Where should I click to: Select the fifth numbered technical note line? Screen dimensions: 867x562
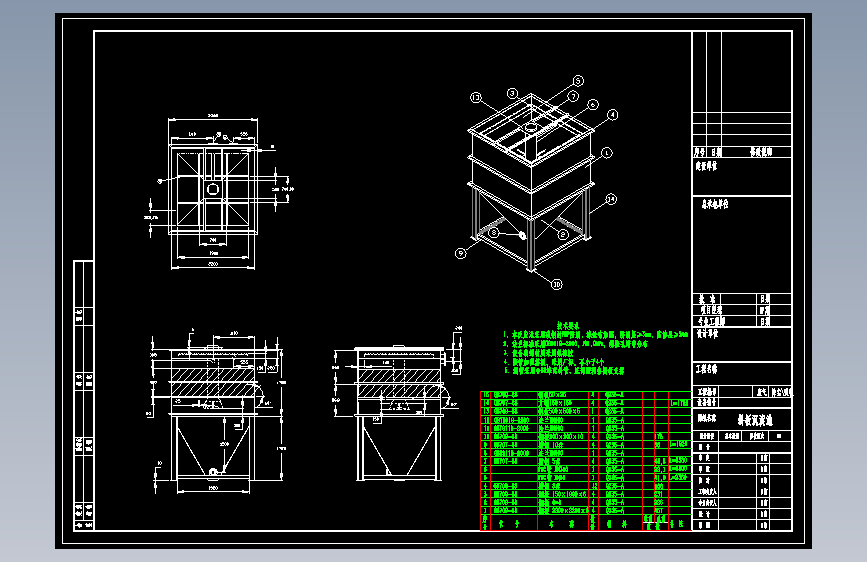[564, 371]
